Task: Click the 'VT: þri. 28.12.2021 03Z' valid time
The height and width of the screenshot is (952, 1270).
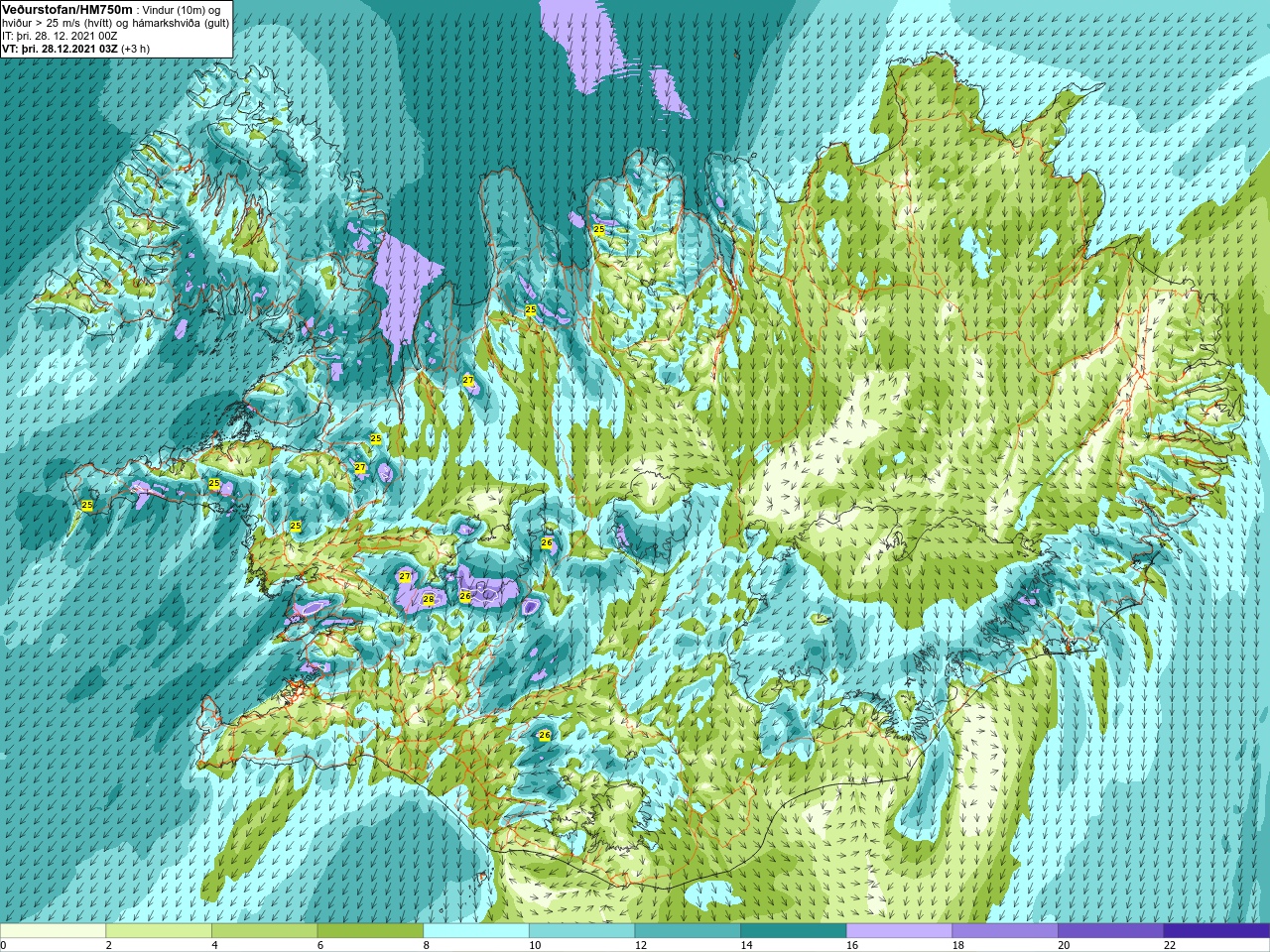Action: pyautogui.click(x=60, y=49)
